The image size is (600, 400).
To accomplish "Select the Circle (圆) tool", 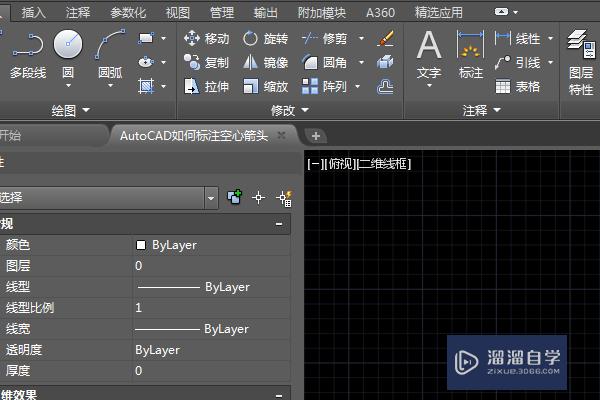I will tap(68, 54).
